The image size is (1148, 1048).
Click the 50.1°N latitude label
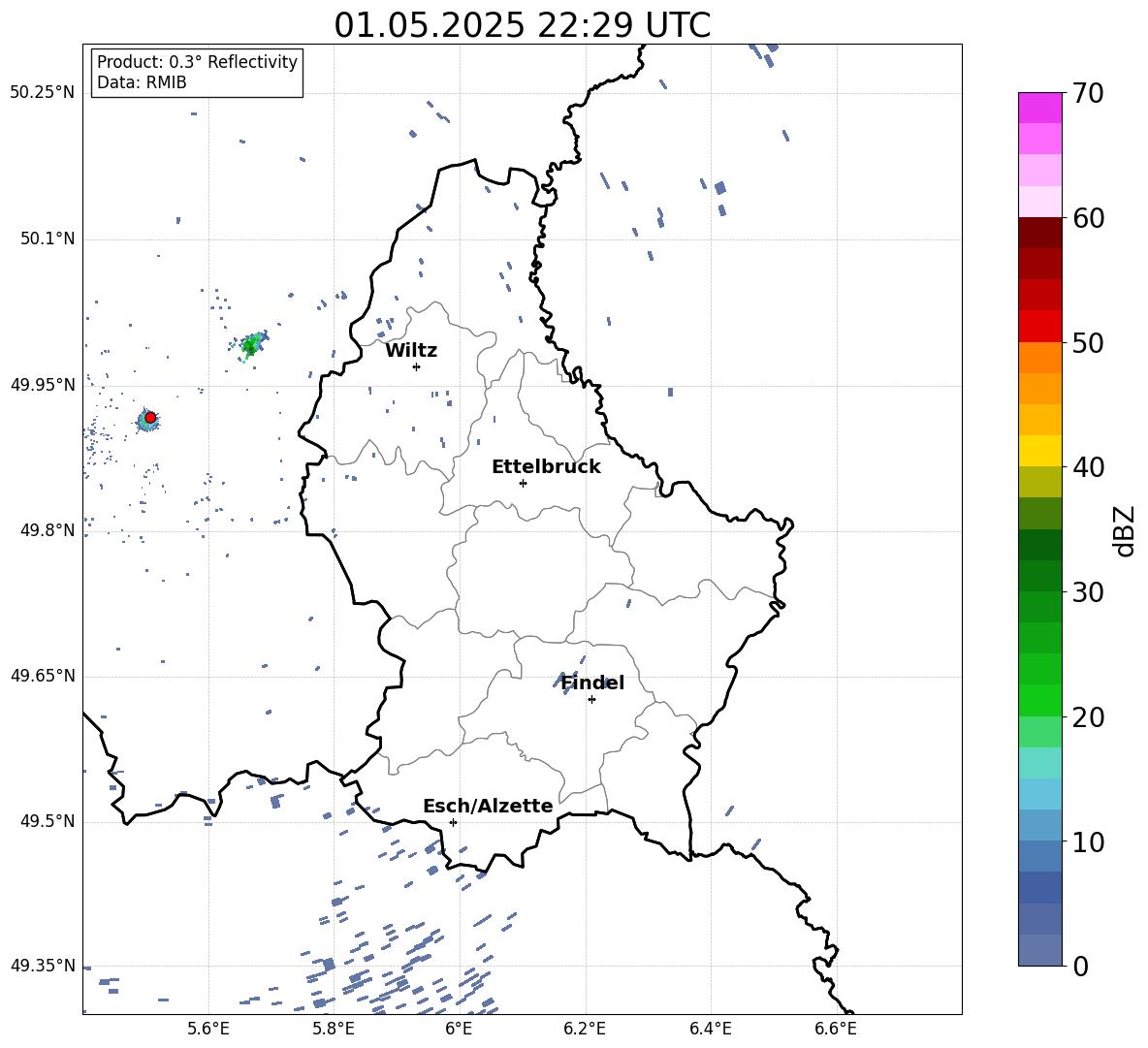(x=48, y=238)
